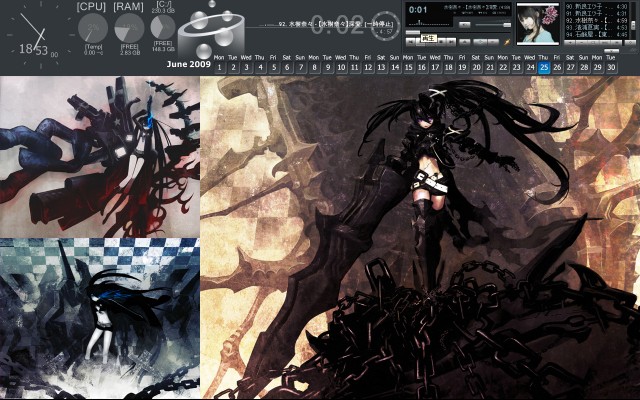This screenshot has height=400, width=640.
Task: Click the next track button in the player
Action: click(x=451, y=42)
